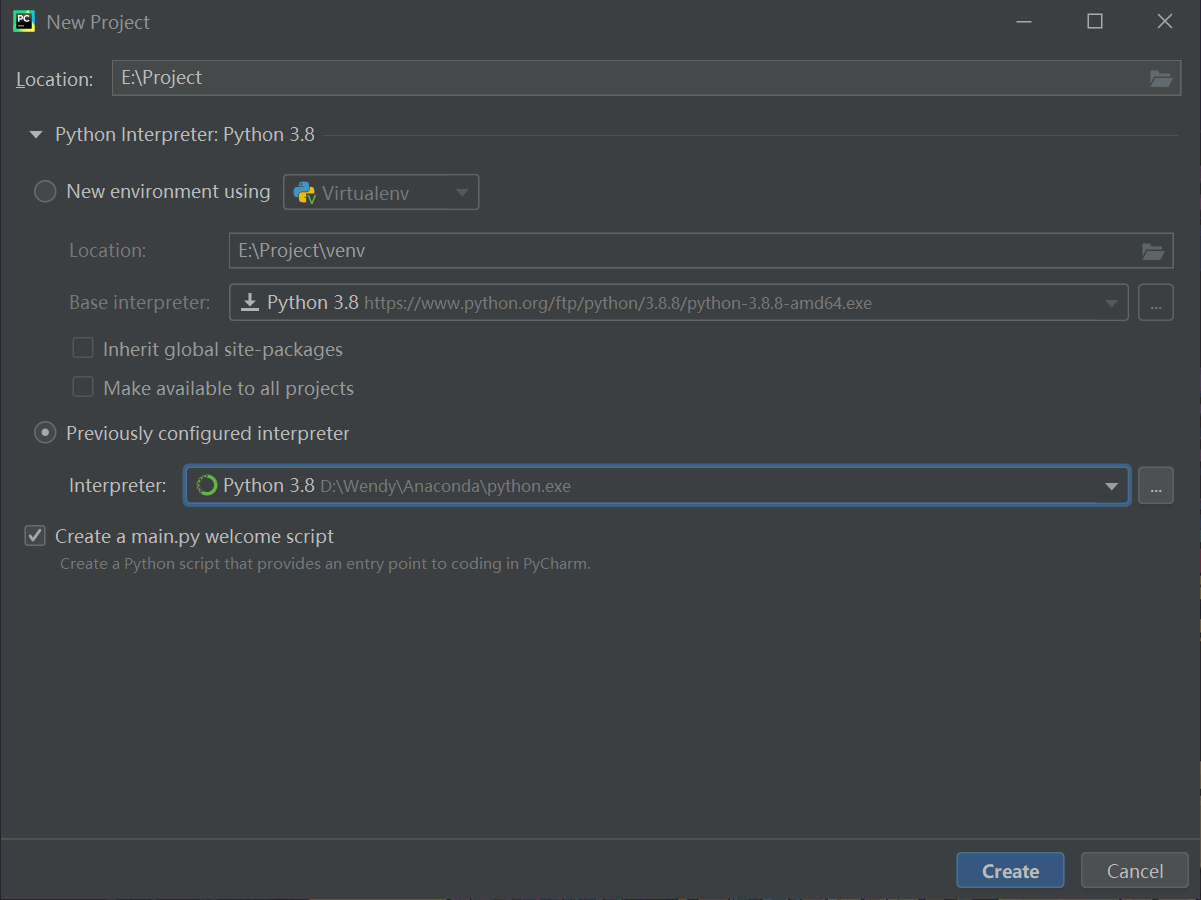Click the ellipsis button beside Base interpreter
Screen dimensions: 1201x900
coord(1156,302)
